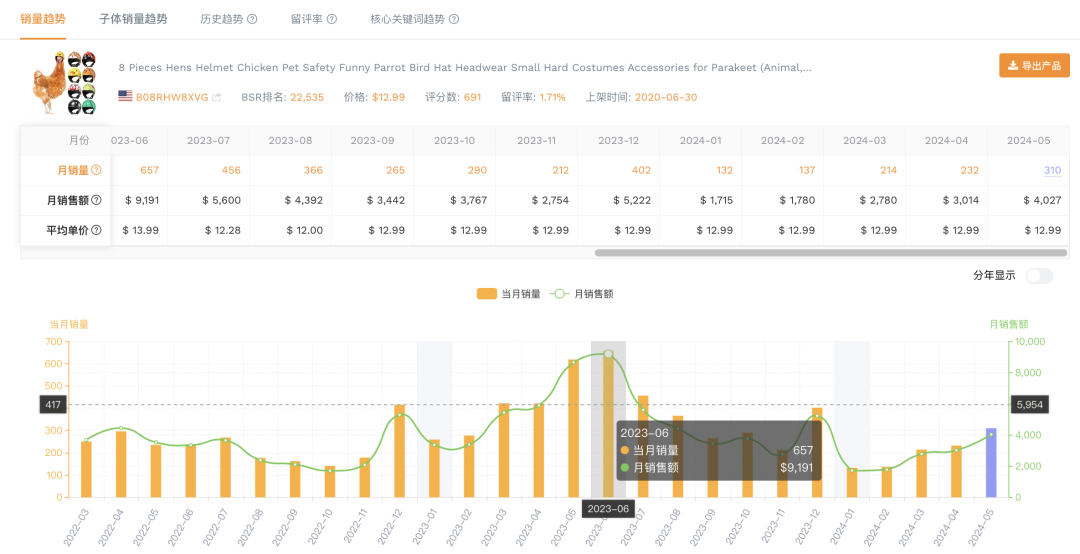
Task: Click question mark icon next to 月销售额
Action: pyautogui.click(x=96, y=201)
